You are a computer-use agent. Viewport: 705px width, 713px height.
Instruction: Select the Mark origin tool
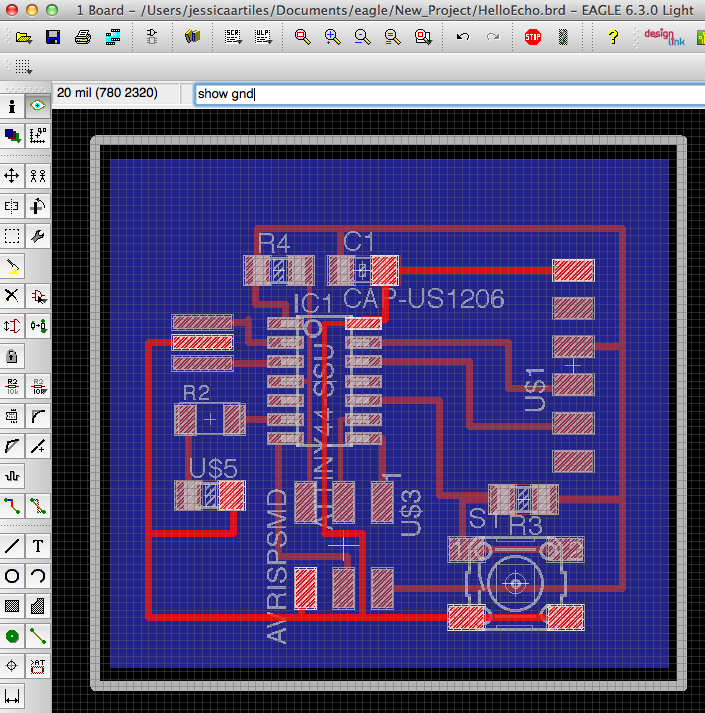tap(38, 136)
